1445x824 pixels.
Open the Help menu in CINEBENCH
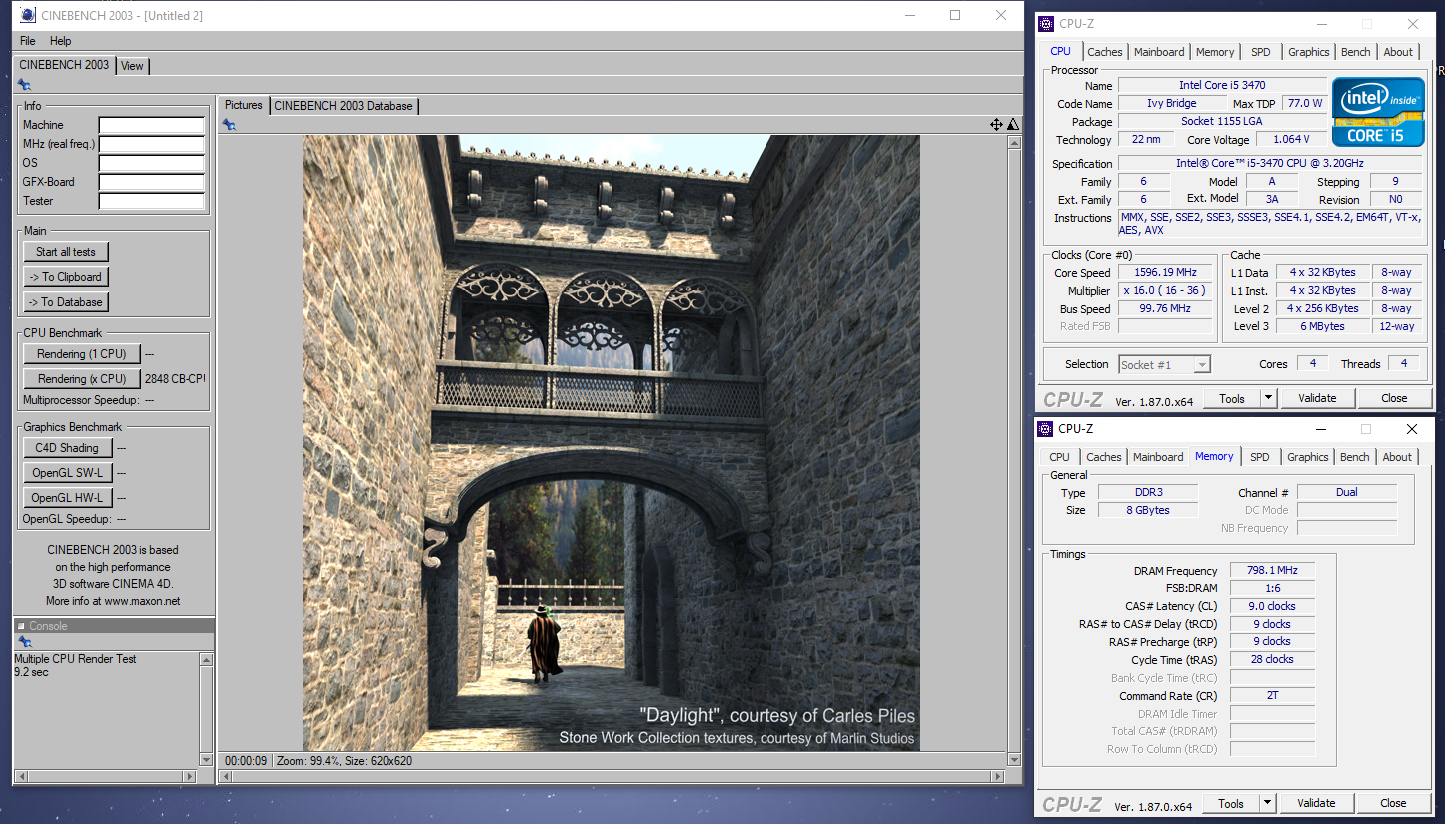click(x=61, y=41)
